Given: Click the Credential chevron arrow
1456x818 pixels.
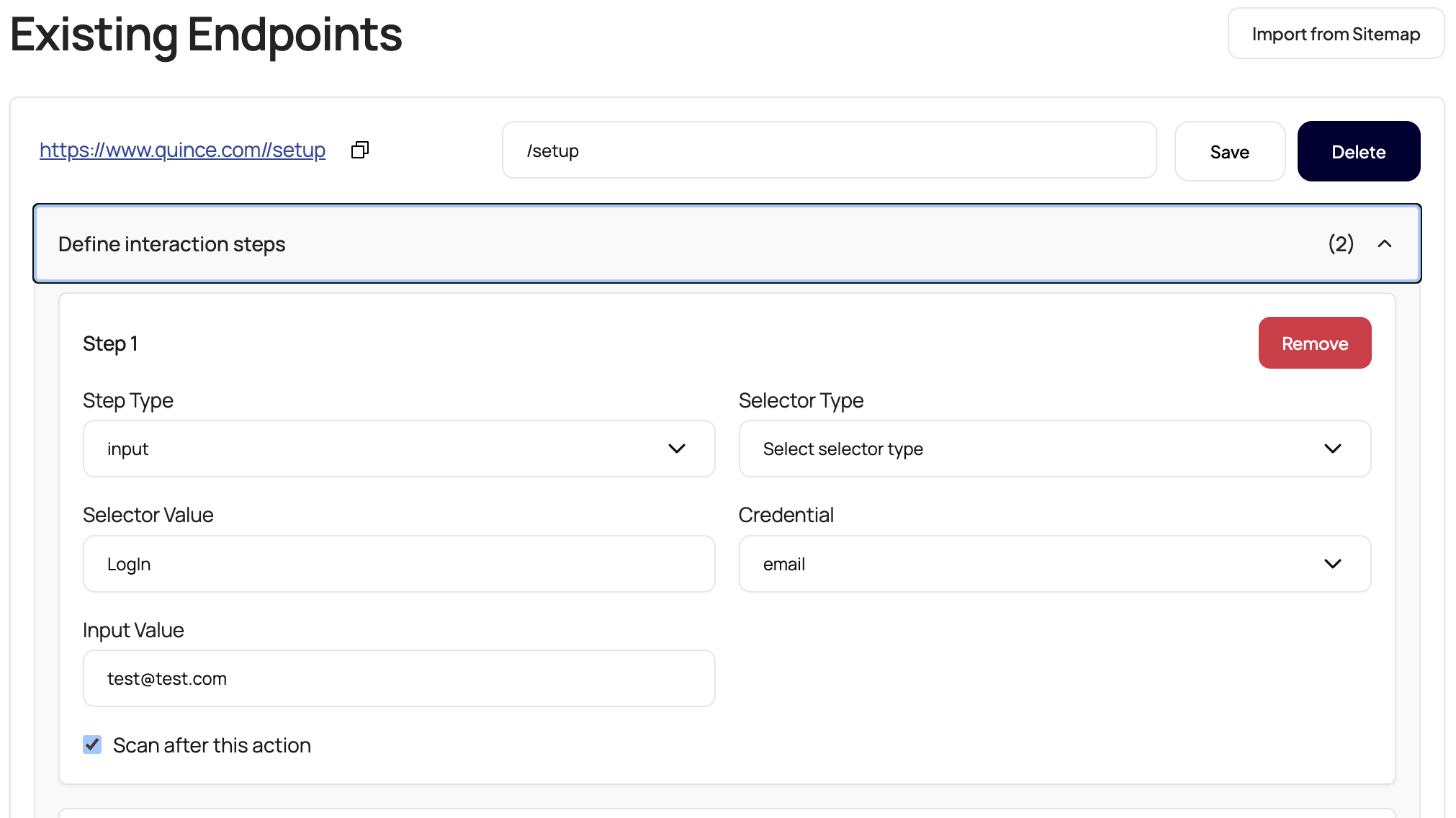Looking at the screenshot, I should (x=1333, y=564).
